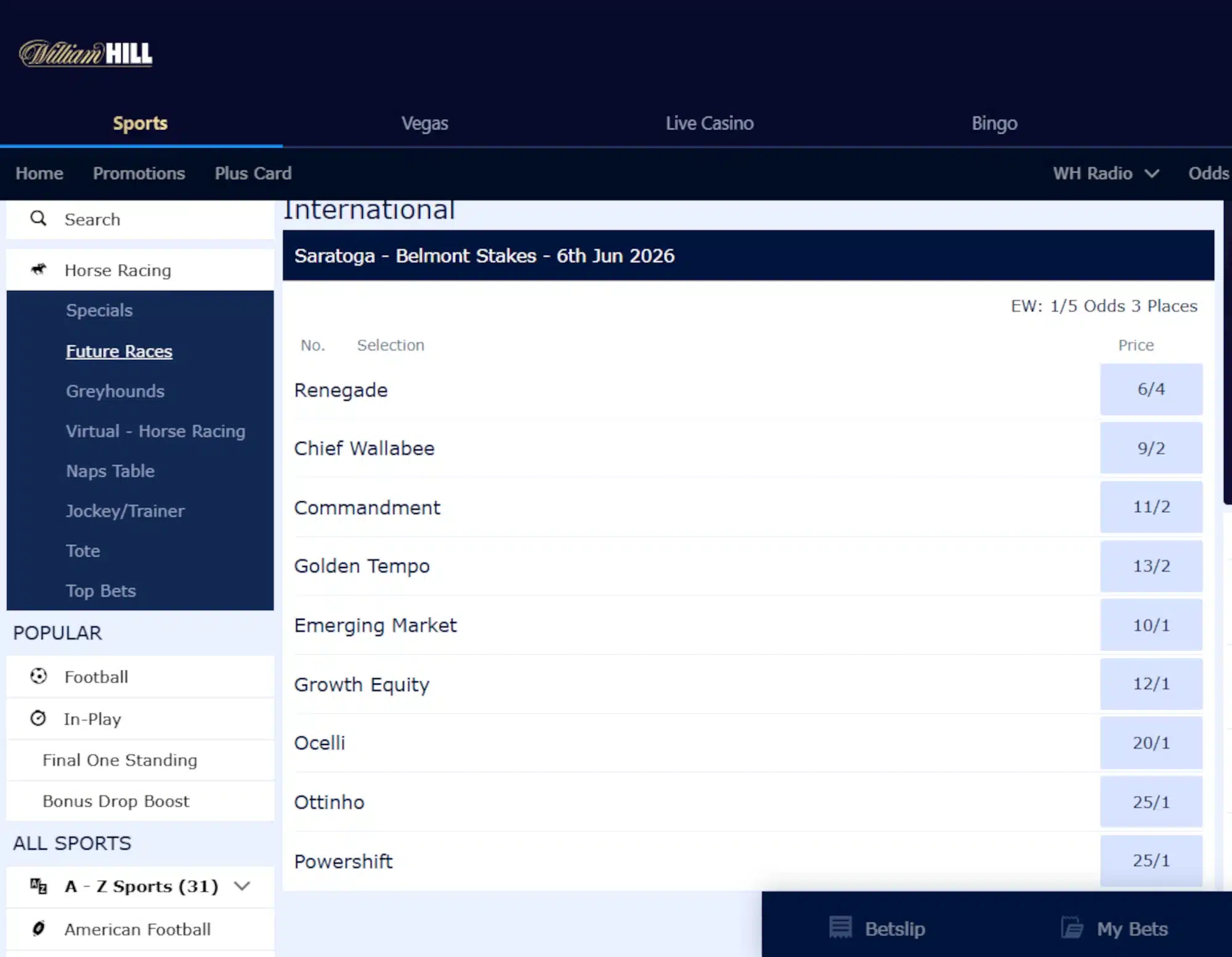Open Virtual - Horse Racing

[x=156, y=431]
